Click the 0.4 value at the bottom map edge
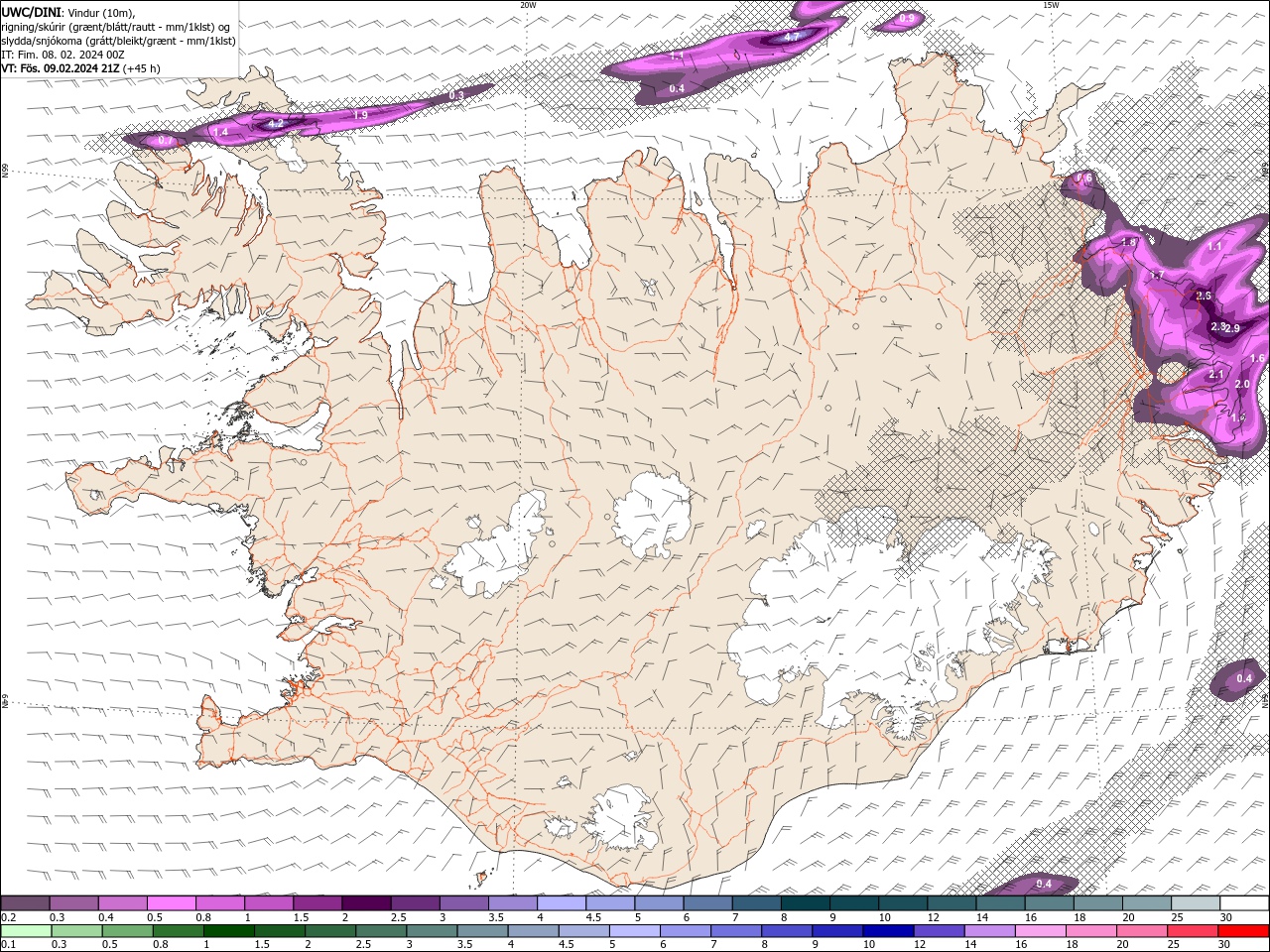This screenshot has height=952, width=1270. pyautogui.click(x=1044, y=884)
